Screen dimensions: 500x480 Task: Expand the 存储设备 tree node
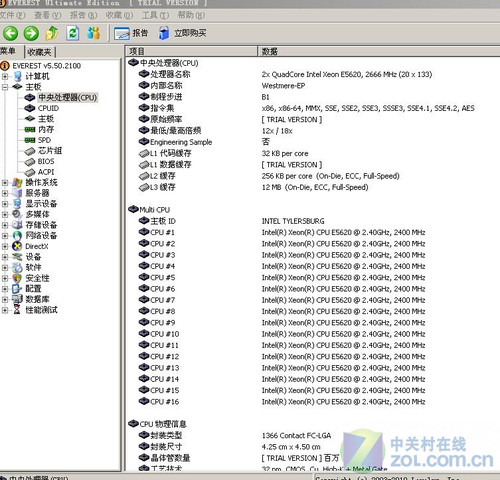pyautogui.click(x=5, y=225)
